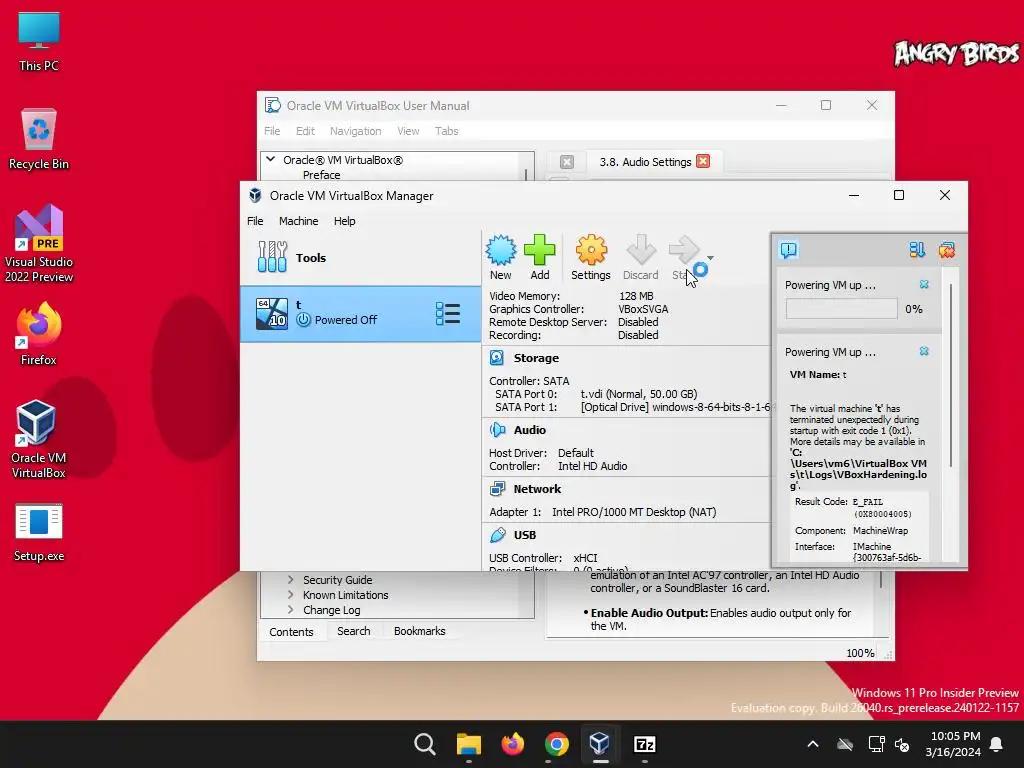Click the USB section icon
This screenshot has height=768, width=1024.
[x=497, y=535]
